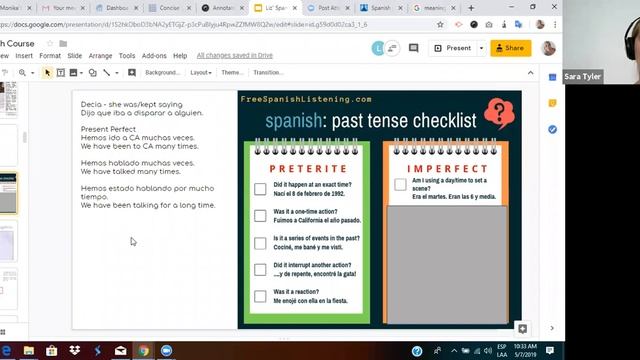Image resolution: width=640 pixels, height=360 pixels.
Task: Open the Insert menu
Action: [24, 56]
